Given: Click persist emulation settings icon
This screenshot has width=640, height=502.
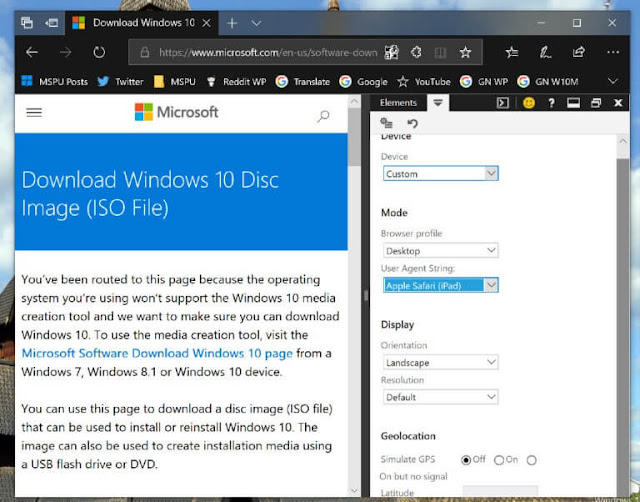Looking at the screenshot, I should [386, 122].
